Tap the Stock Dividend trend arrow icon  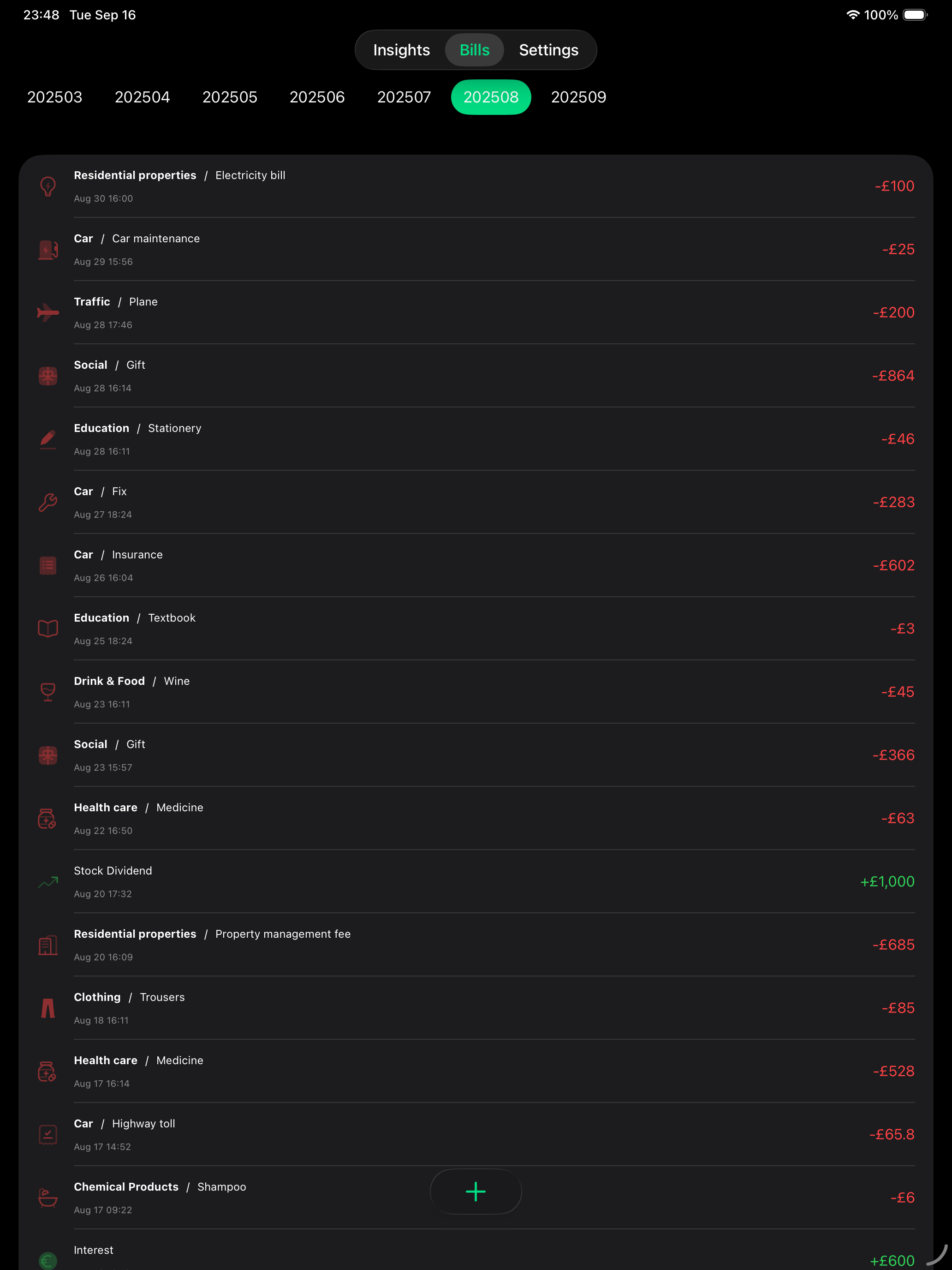pos(48,882)
